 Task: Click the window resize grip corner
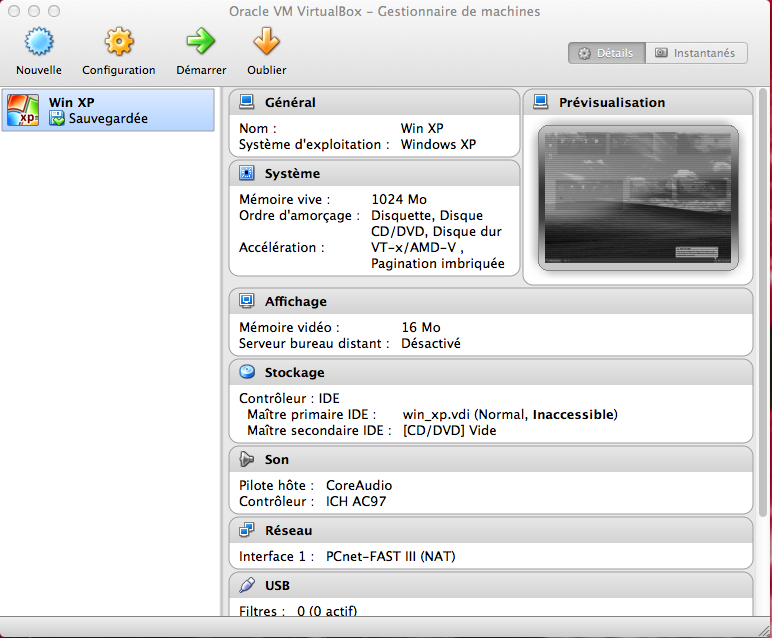(x=765, y=631)
